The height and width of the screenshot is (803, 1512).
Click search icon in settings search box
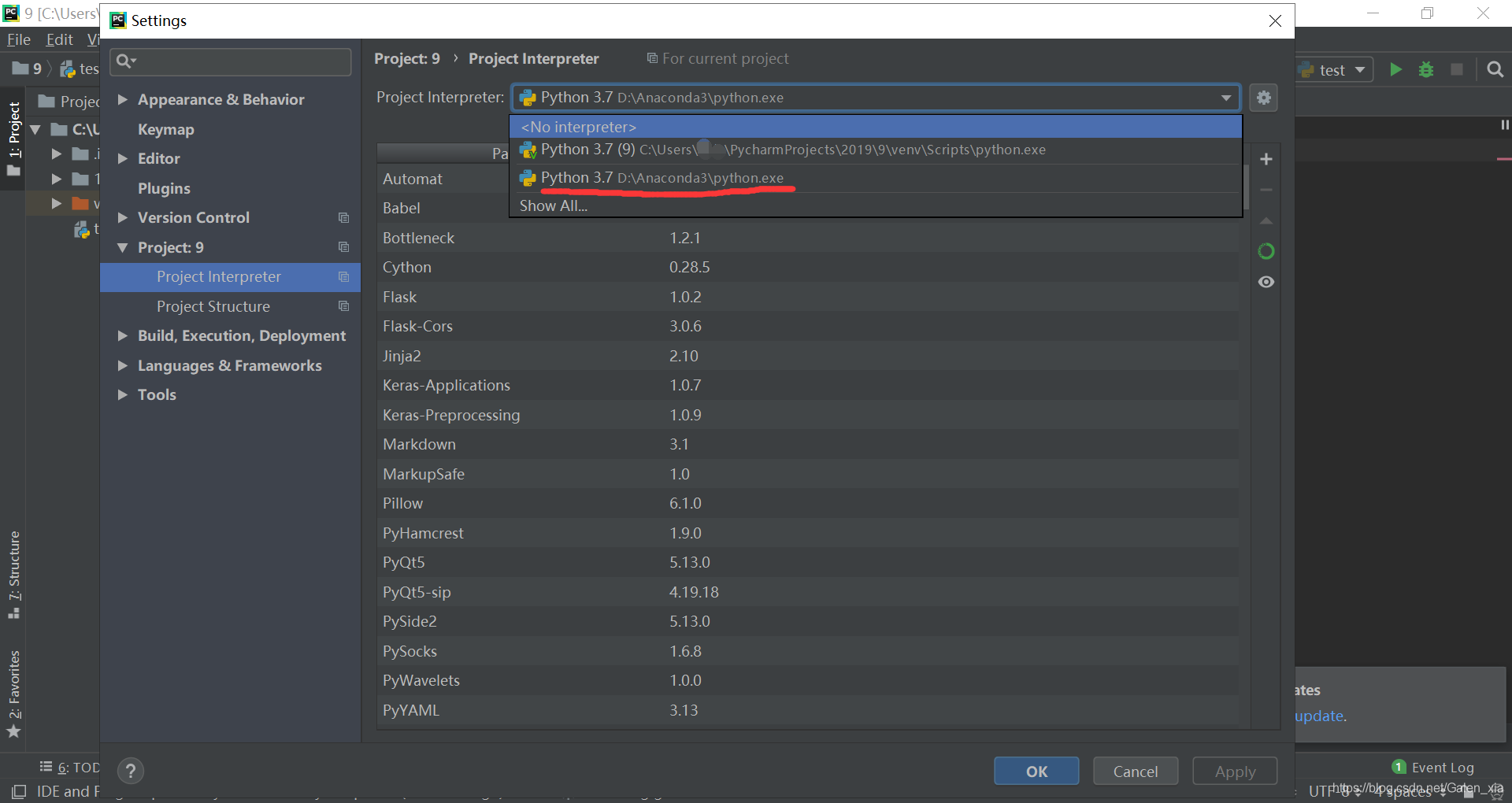click(126, 61)
